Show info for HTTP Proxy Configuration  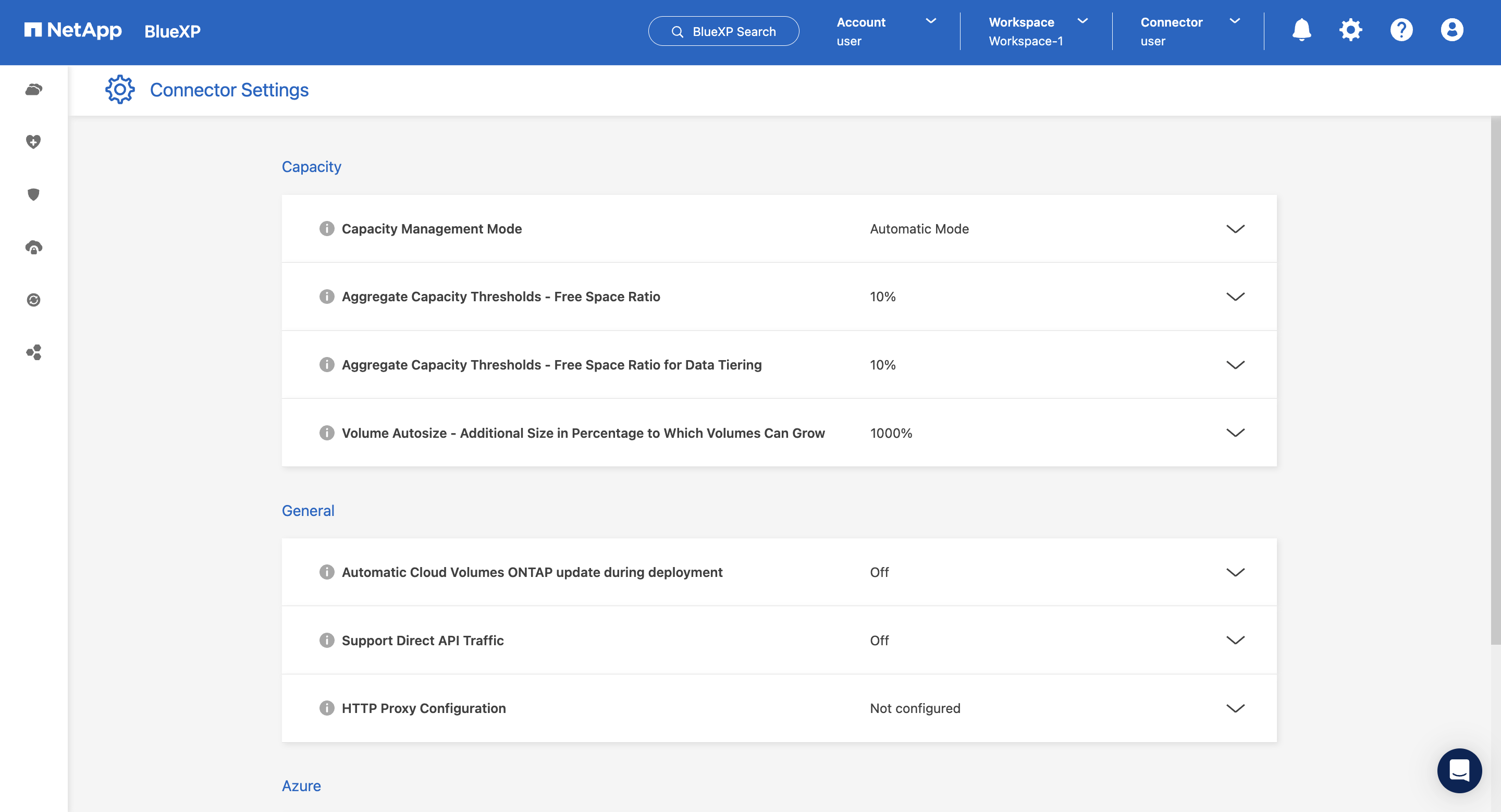[x=327, y=708]
